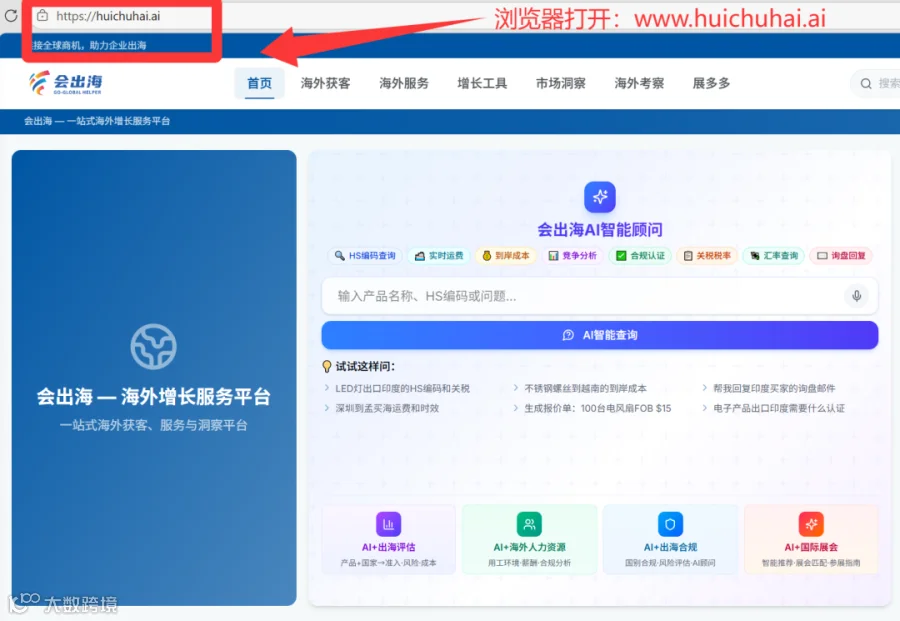Select the 询盘回复 tag
900x621 pixels.
[841, 255]
